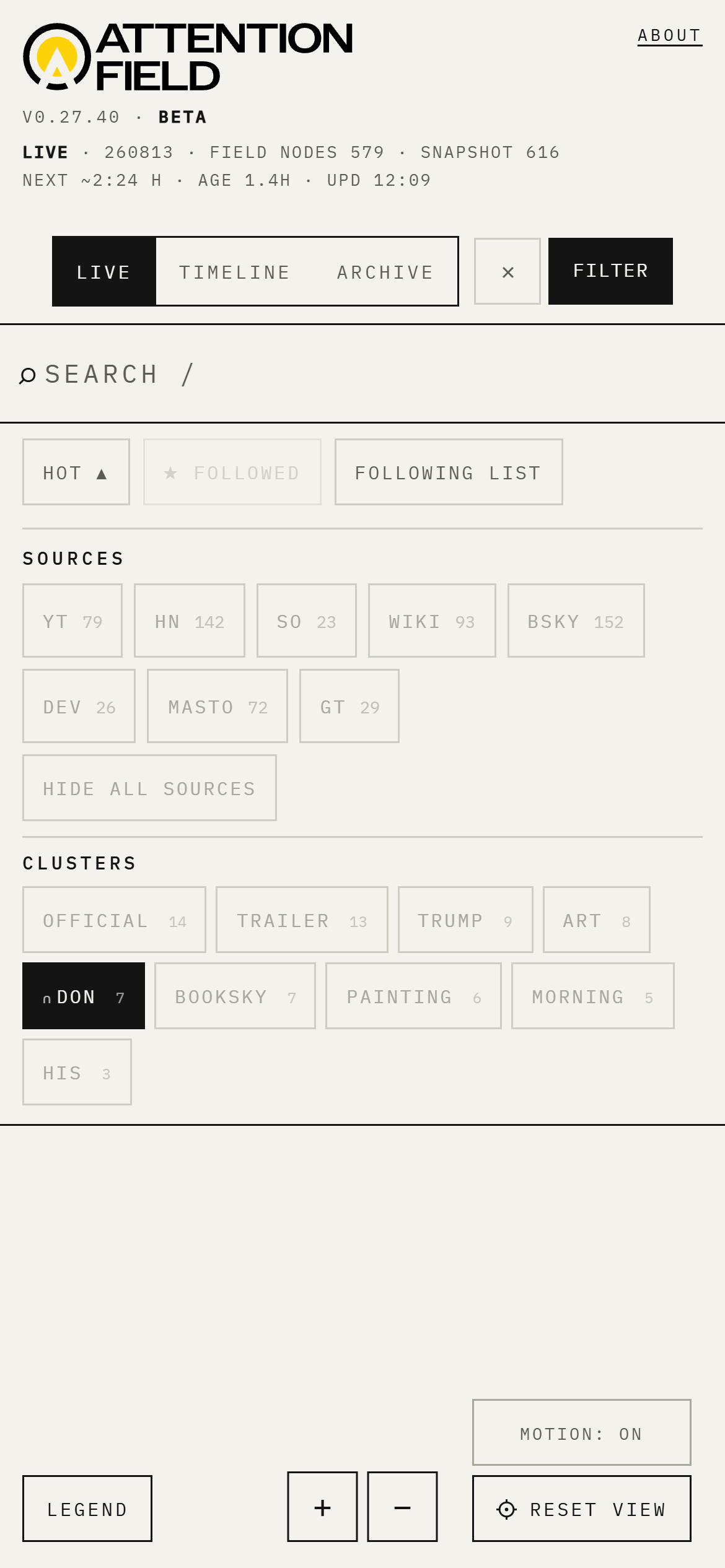
Task: Focus the Search input field
Action: point(362,374)
